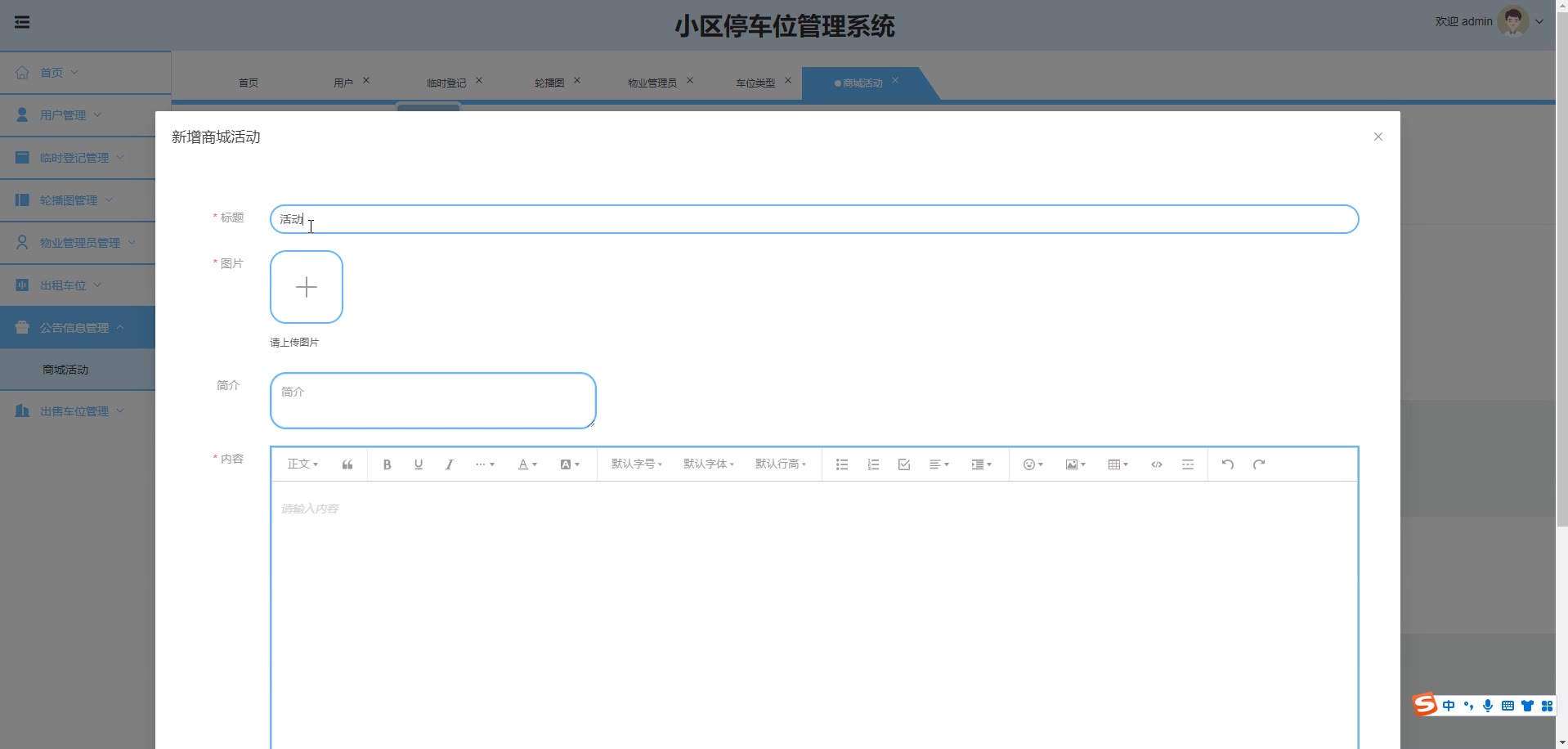
Task: Open the 默认字号 font size dropdown
Action: click(x=636, y=464)
